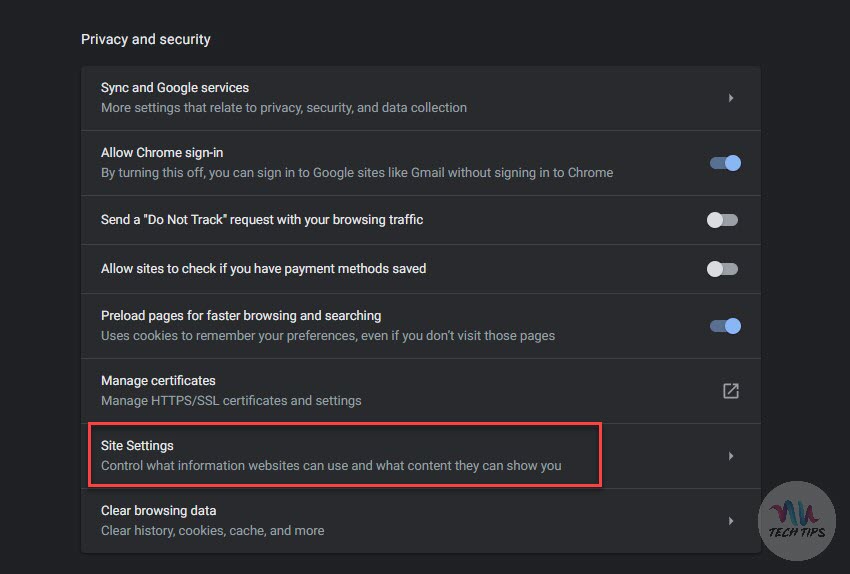The width and height of the screenshot is (850, 574).
Task: Open the Manage certificates external link icon
Action: [731, 391]
